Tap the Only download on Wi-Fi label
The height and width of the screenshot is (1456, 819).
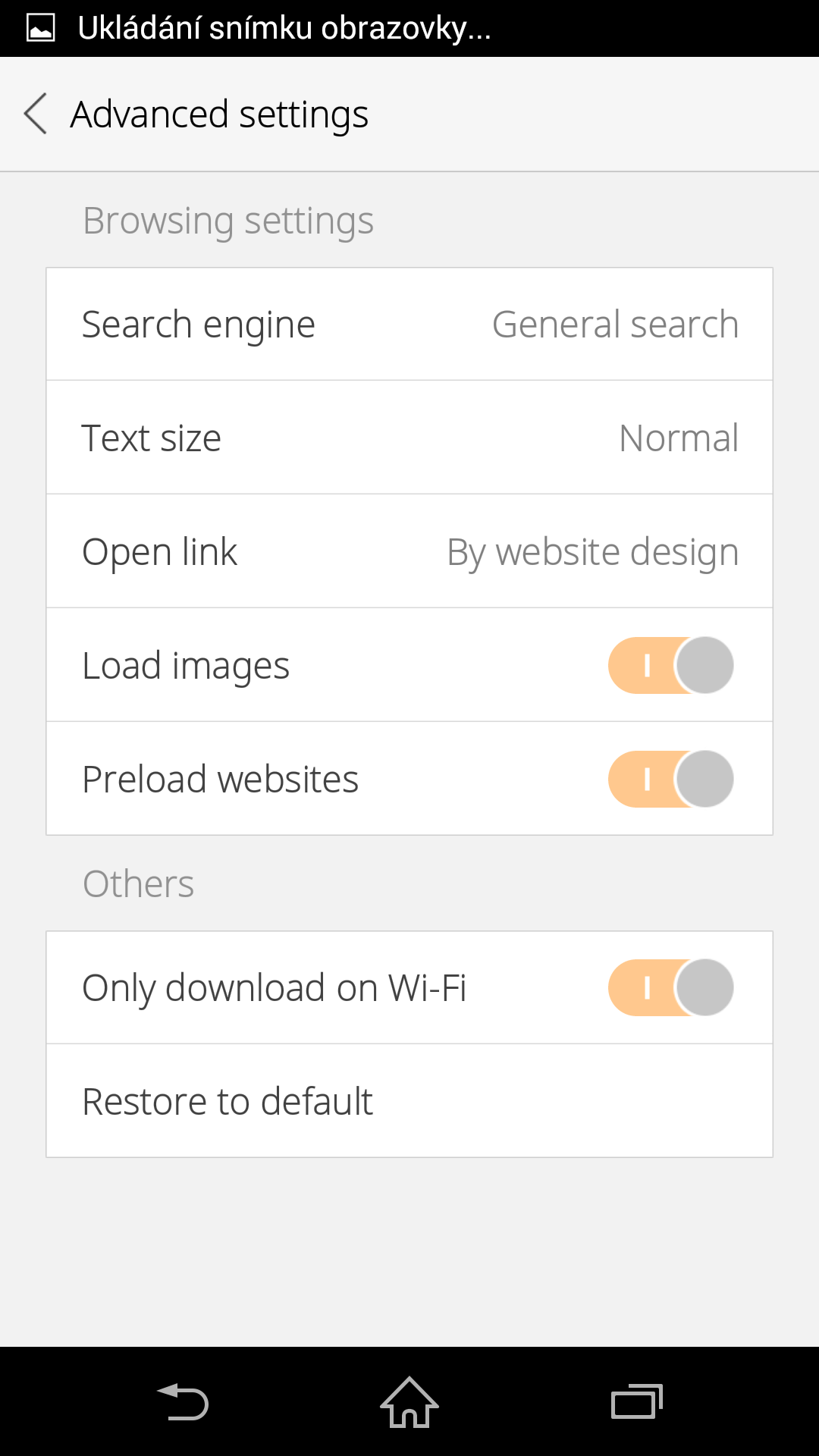[x=274, y=988]
